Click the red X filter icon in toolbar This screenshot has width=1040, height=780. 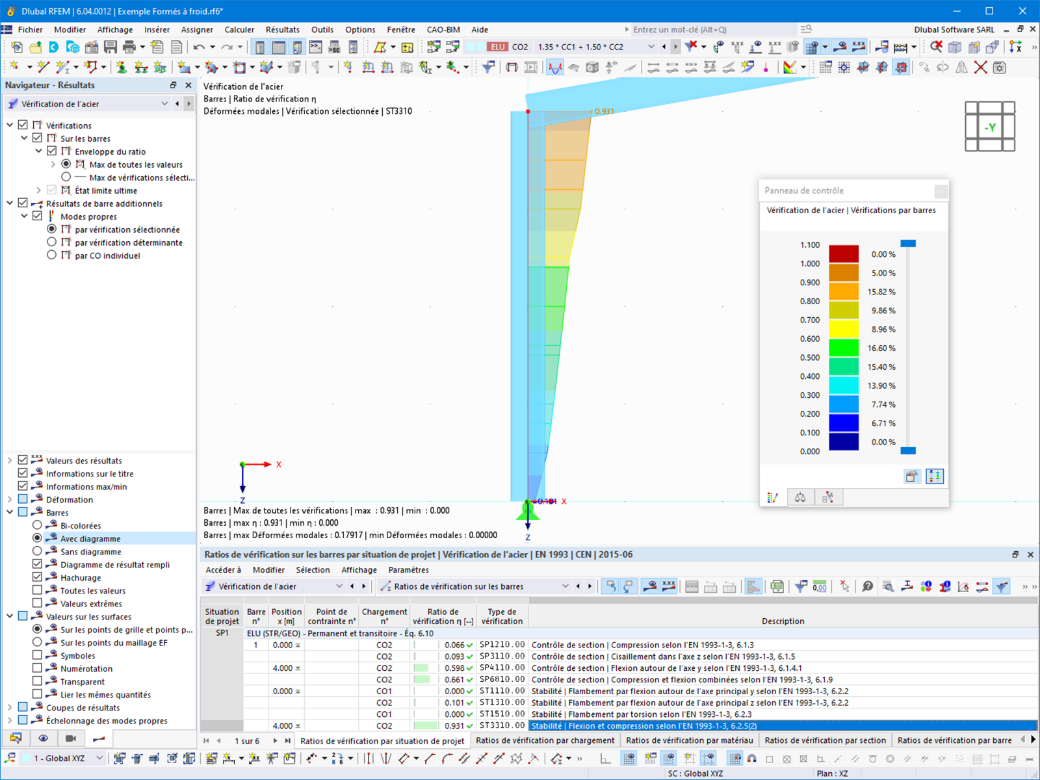(x=690, y=46)
